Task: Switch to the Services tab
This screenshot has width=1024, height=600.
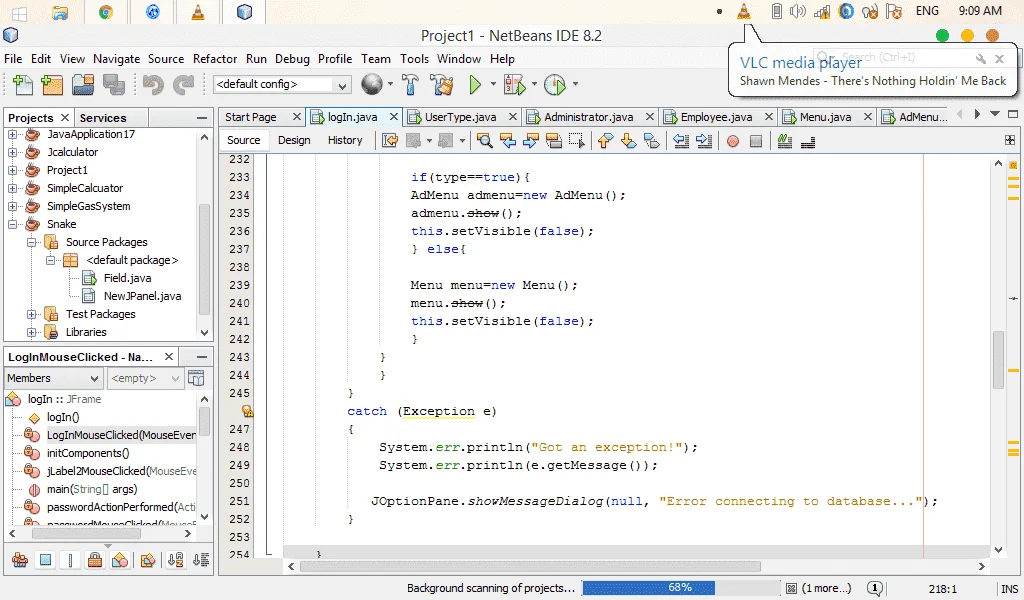Action: 103,118
